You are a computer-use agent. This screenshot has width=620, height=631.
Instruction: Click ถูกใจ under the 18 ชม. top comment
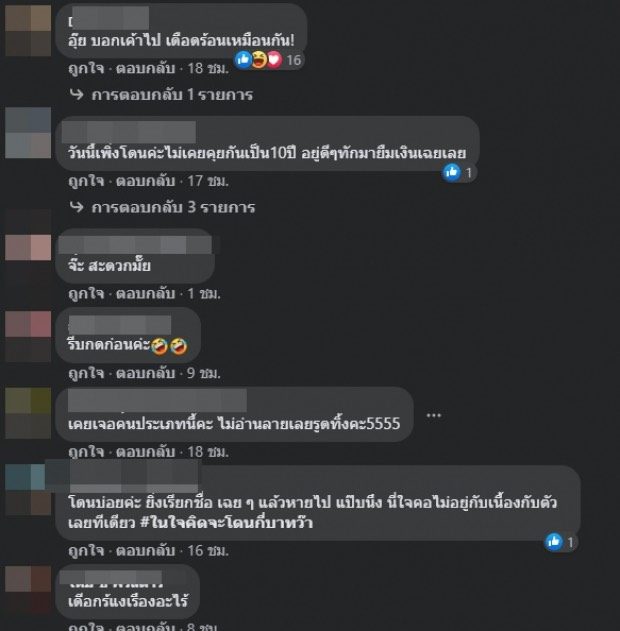pos(86,68)
